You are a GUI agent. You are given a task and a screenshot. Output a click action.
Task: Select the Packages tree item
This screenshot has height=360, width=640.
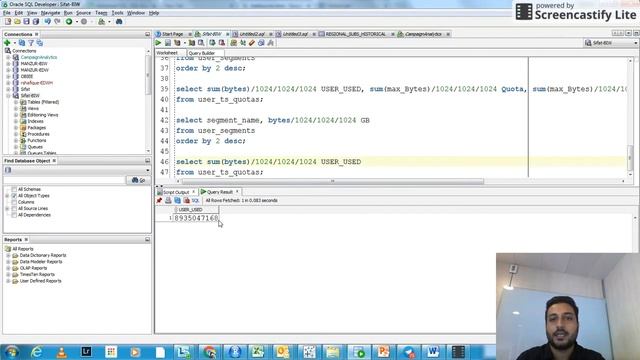click(36, 128)
